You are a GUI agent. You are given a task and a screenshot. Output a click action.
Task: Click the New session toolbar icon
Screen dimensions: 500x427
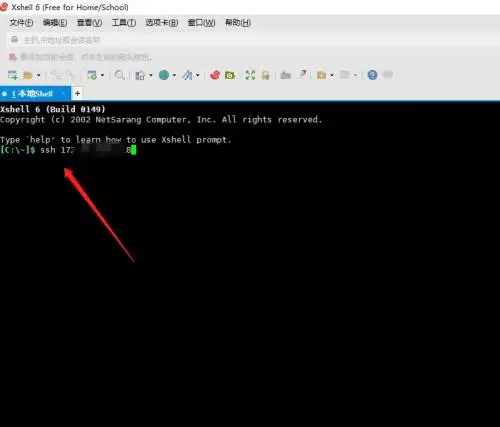point(13,75)
